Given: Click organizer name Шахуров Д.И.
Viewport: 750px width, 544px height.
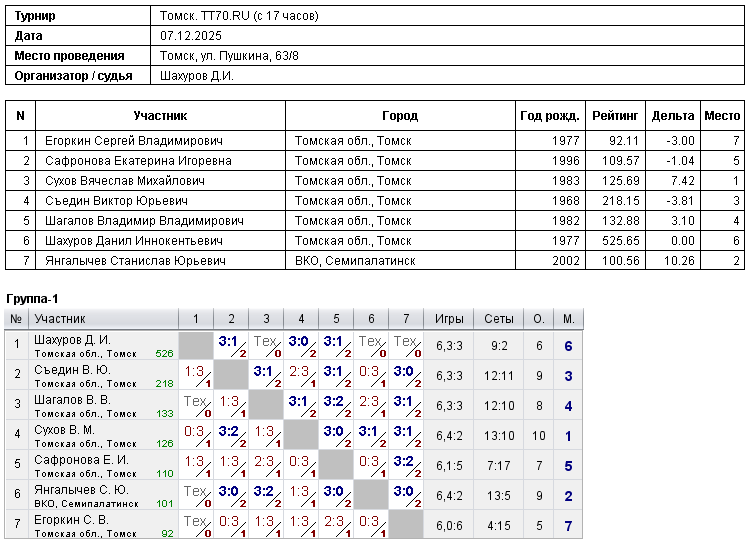Looking at the screenshot, I should click(197, 75).
